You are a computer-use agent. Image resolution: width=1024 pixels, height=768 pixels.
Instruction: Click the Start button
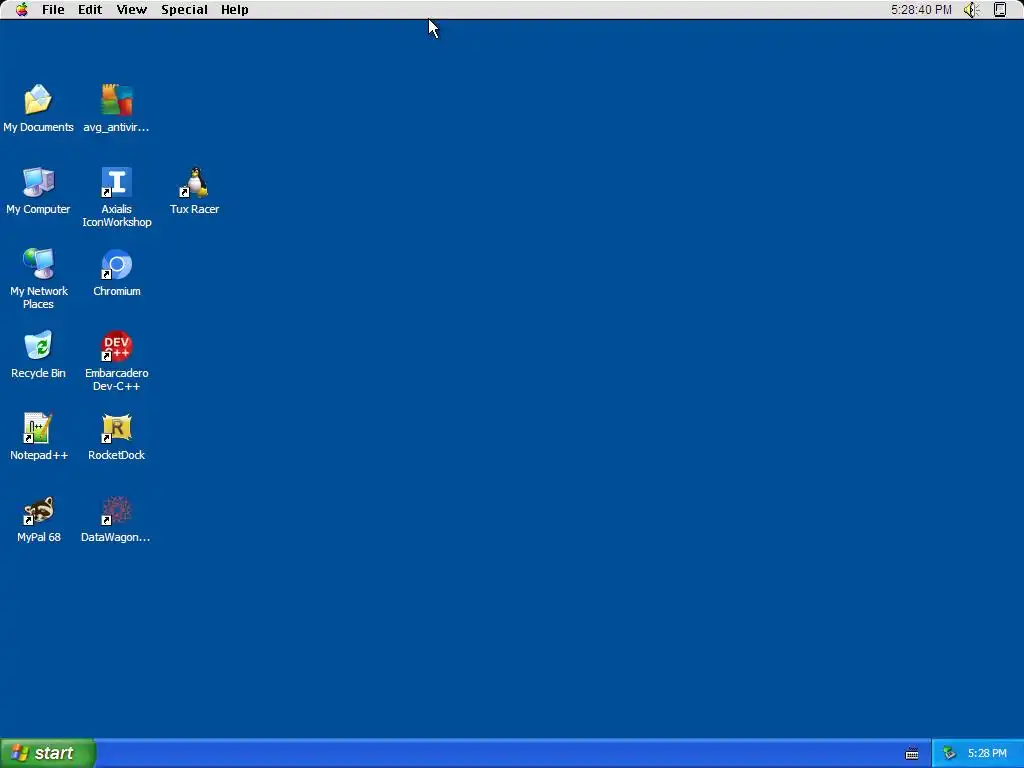pyautogui.click(x=48, y=754)
